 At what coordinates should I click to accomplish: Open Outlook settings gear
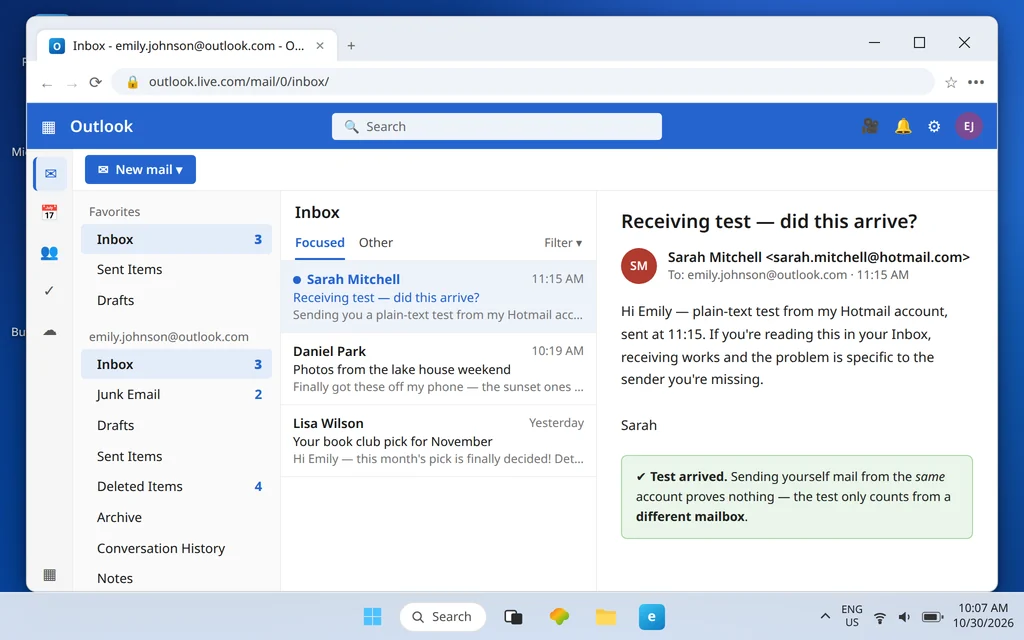[934, 126]
